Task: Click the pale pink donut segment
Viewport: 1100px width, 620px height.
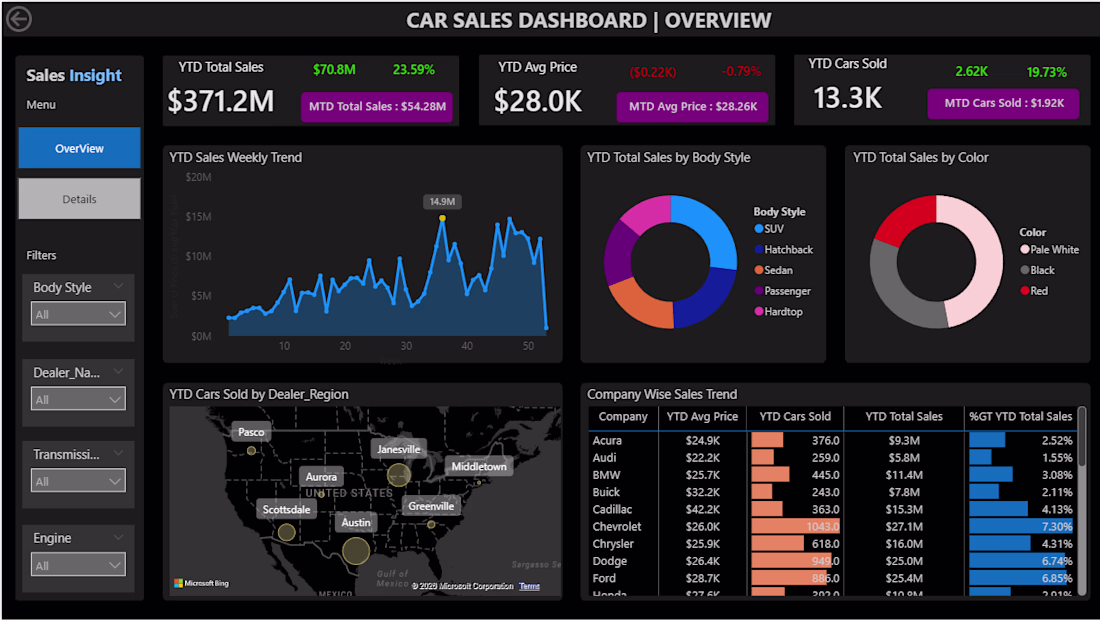Action: [988, 261]
